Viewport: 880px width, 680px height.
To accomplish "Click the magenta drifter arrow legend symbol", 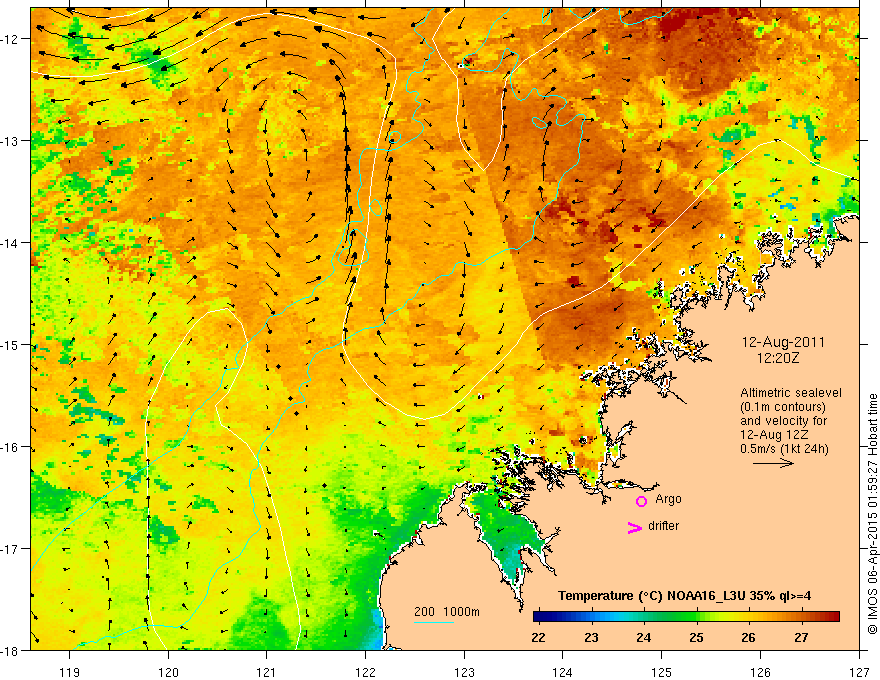I will coord(635,528).
